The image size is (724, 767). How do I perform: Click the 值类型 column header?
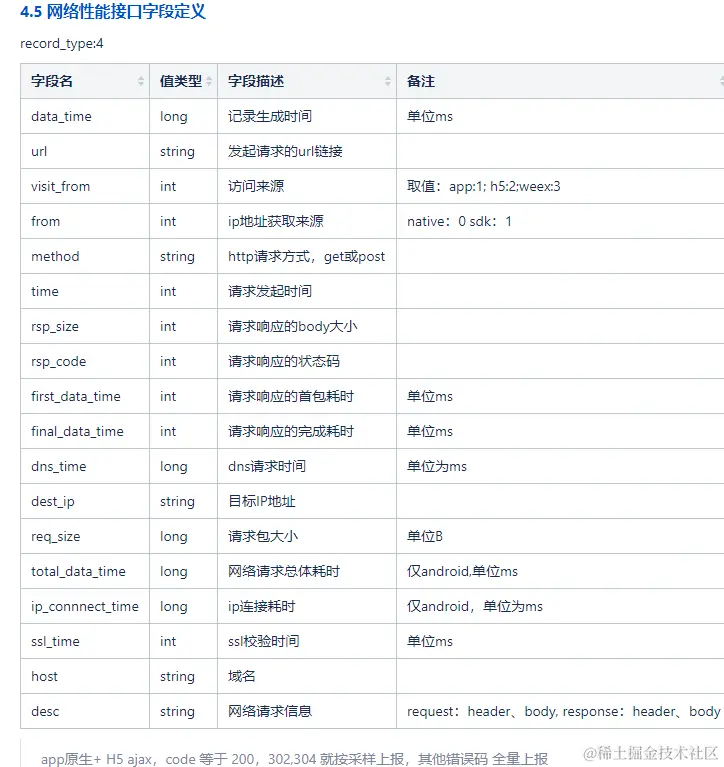[x=183, y=81]
